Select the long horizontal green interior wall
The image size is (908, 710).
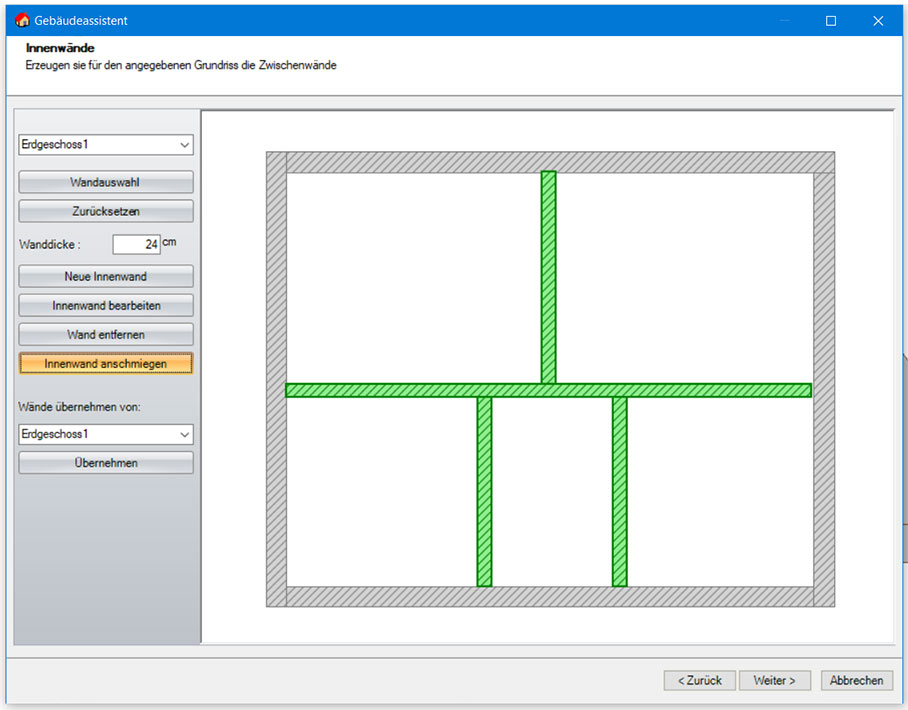click(x=548, y=390)
